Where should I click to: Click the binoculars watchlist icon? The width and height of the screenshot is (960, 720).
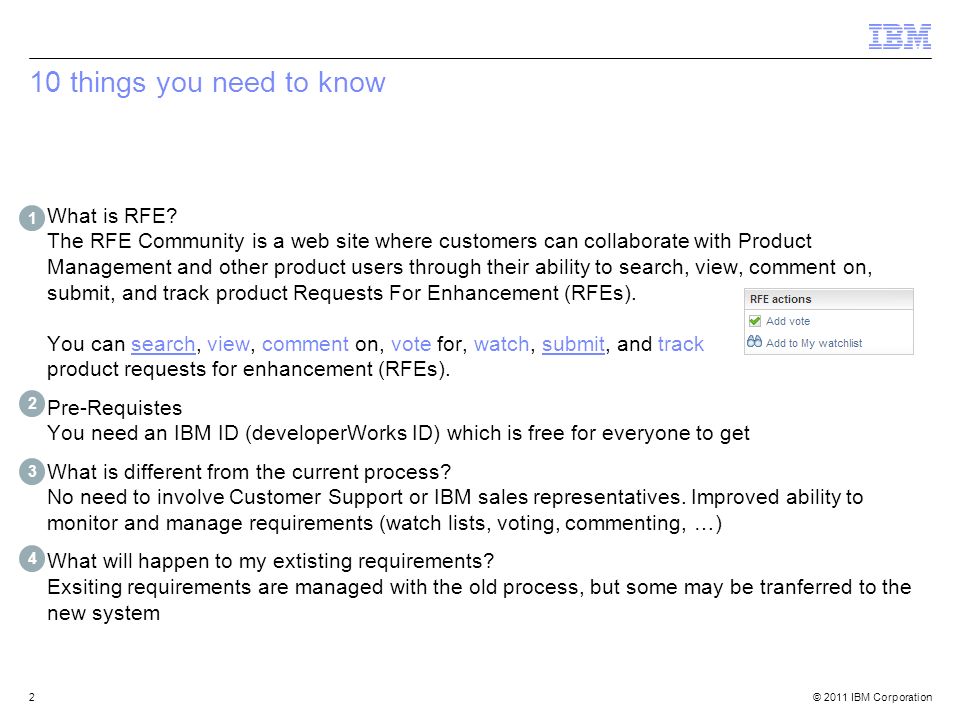pos(754,342)
